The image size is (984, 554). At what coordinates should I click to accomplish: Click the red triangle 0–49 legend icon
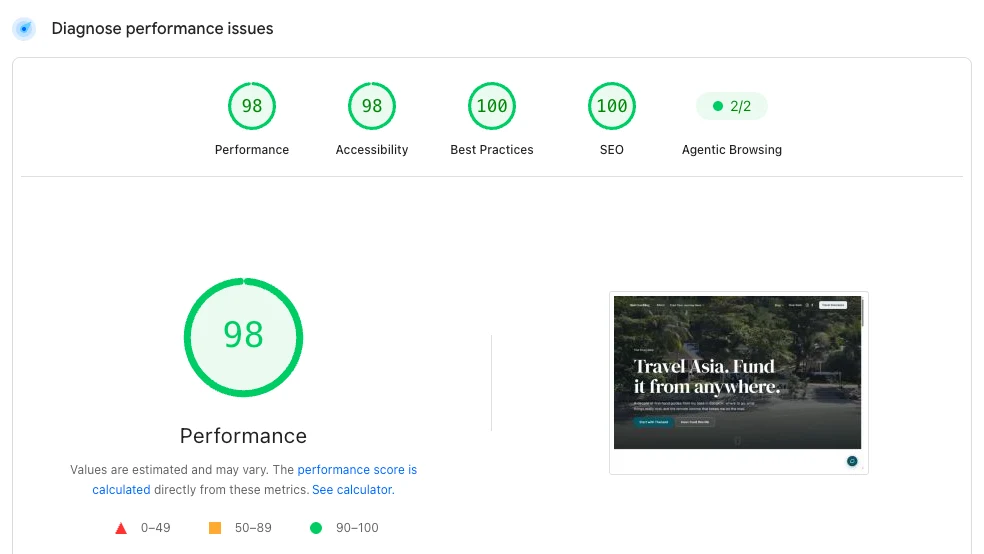click(x=121, y=528)
